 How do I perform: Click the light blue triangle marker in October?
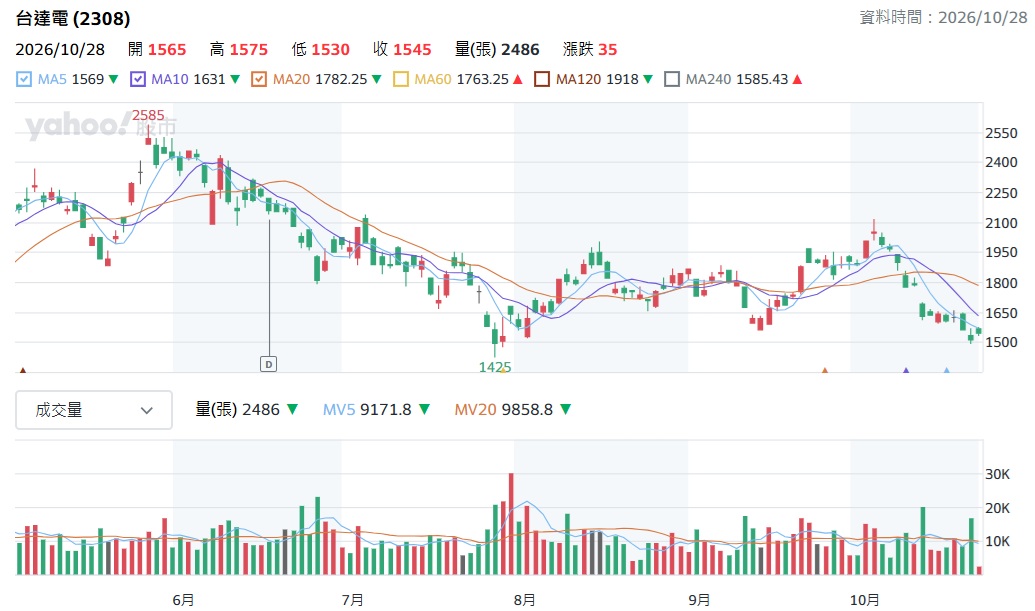tap(947, 370)
